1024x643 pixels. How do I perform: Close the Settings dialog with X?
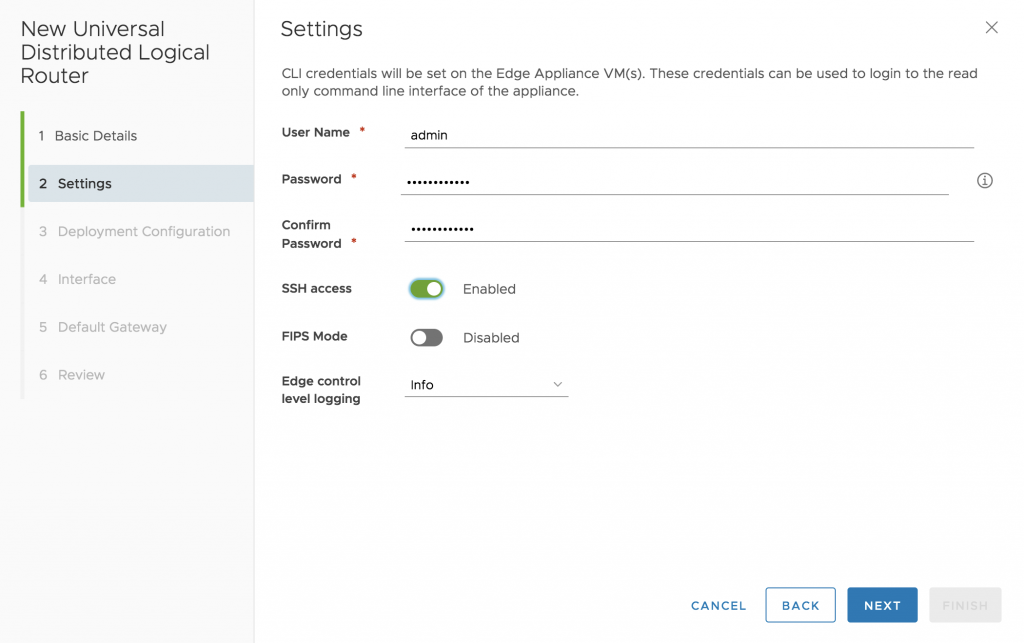pyautogui.click(x=991, y=27)
